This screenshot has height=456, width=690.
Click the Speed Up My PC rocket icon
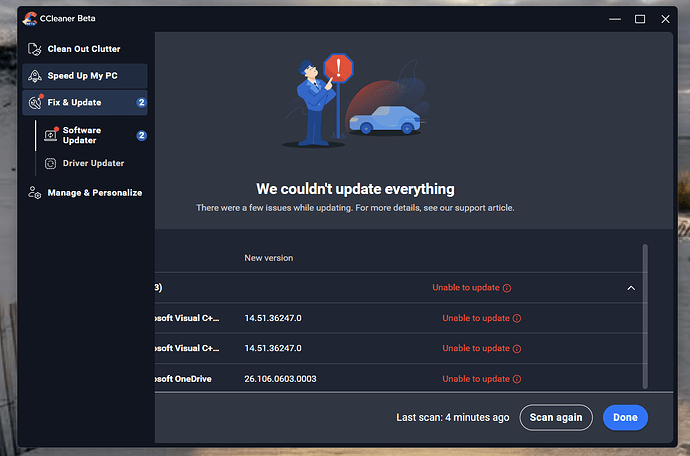click(35, 76)
